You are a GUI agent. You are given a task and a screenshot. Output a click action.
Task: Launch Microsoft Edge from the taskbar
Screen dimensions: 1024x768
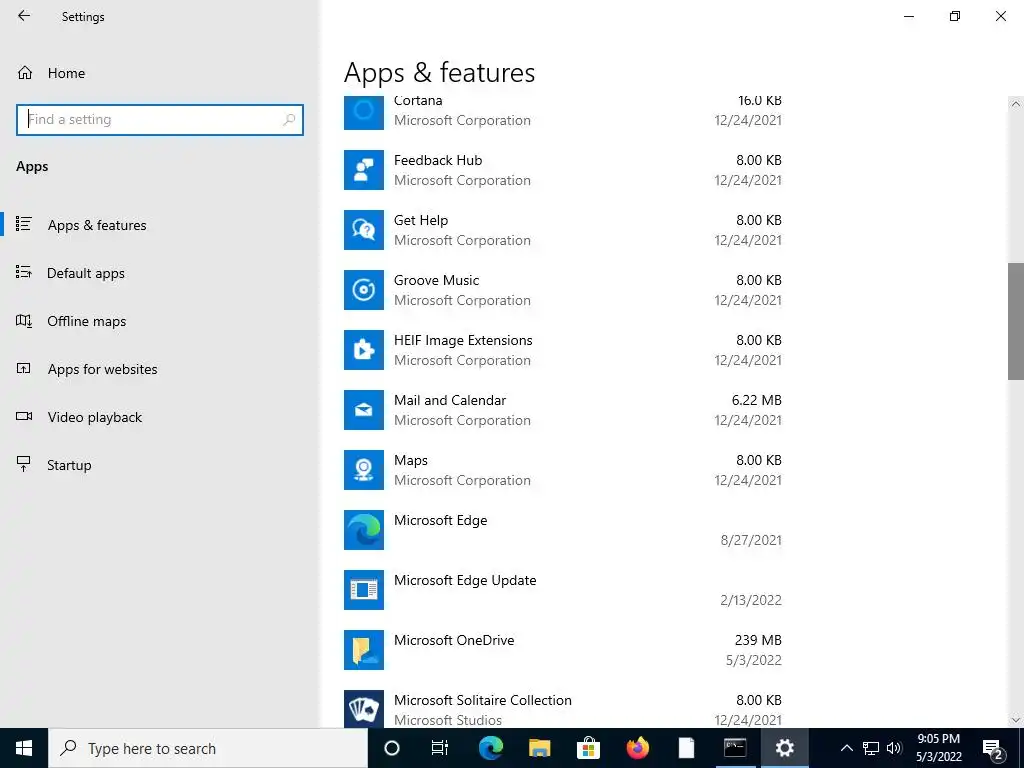490,748
